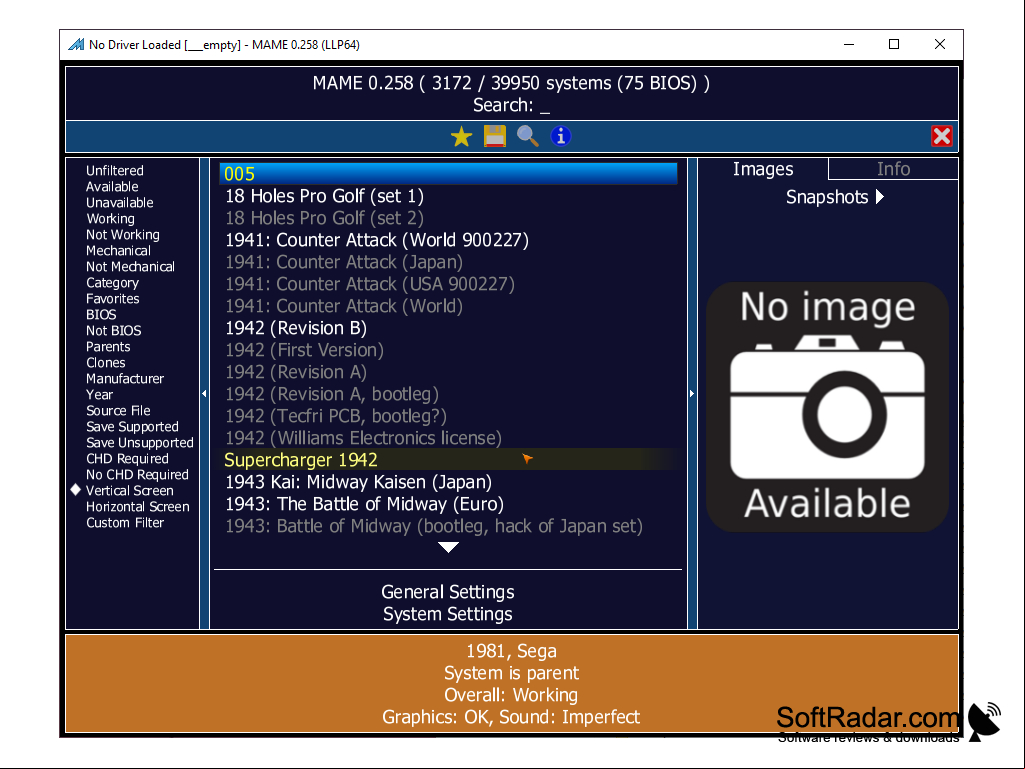Click the selected Vertical Screen filter
Screen dimensions: 1025x769
[x=129, y=490]
